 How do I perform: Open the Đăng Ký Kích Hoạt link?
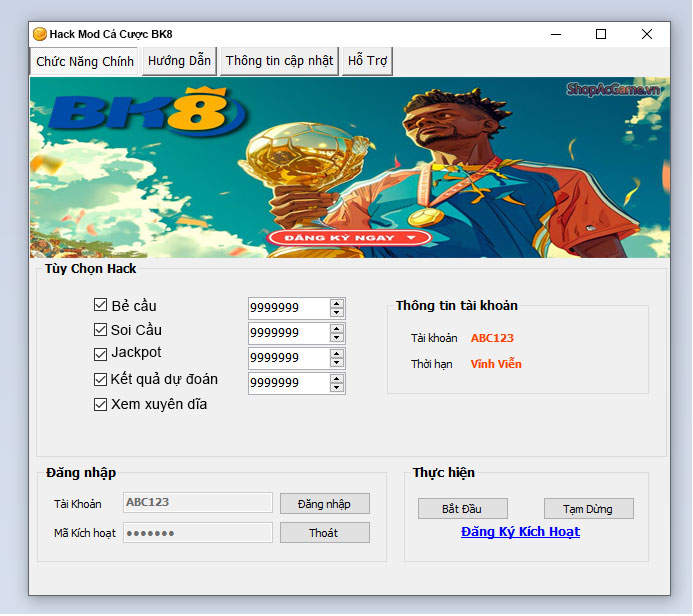tap(520, 532)
